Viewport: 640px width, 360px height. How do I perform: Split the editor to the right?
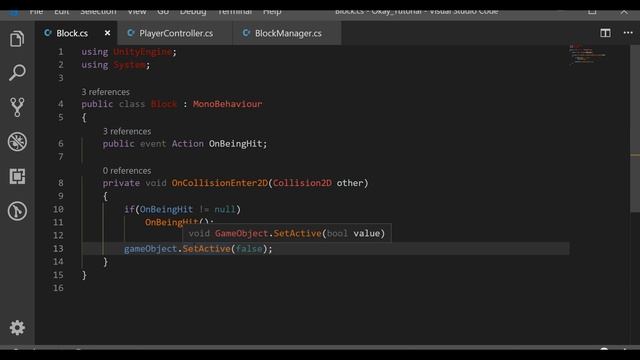click(x=605, y=33)
